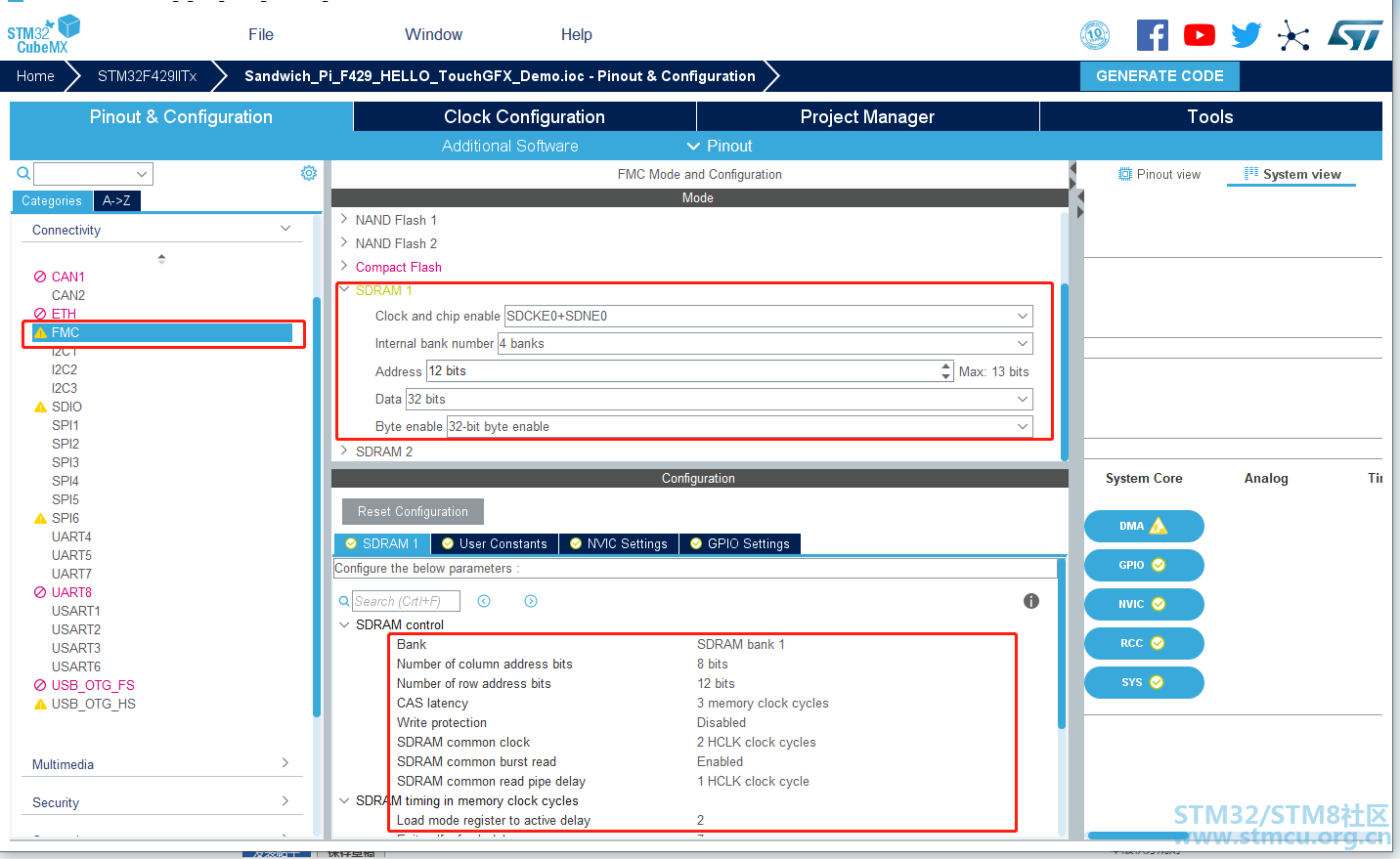Expand the Multimedia category
The width and height of the screenshot is (1400, 859).
click(285, 763)
